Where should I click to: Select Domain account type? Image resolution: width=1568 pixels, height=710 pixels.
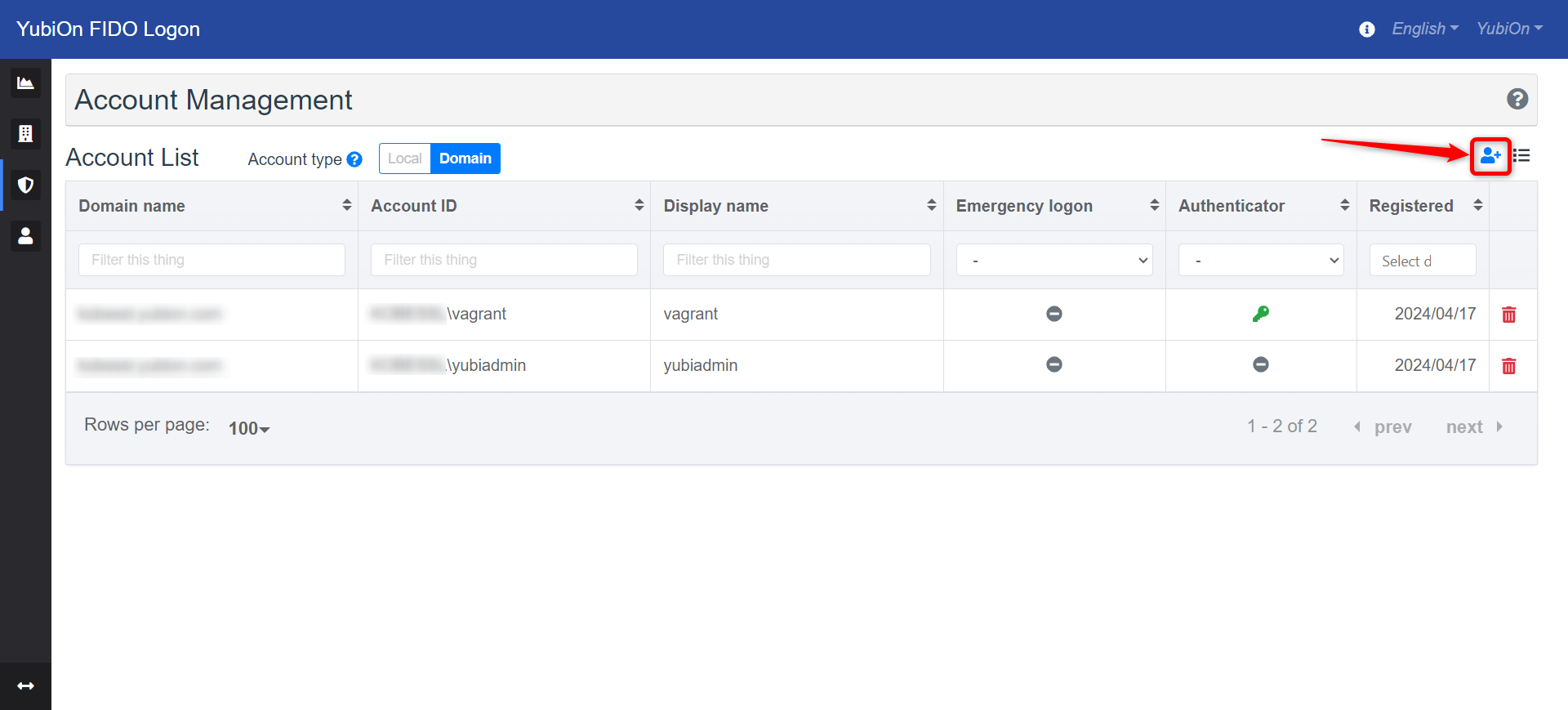pos(465,159)
